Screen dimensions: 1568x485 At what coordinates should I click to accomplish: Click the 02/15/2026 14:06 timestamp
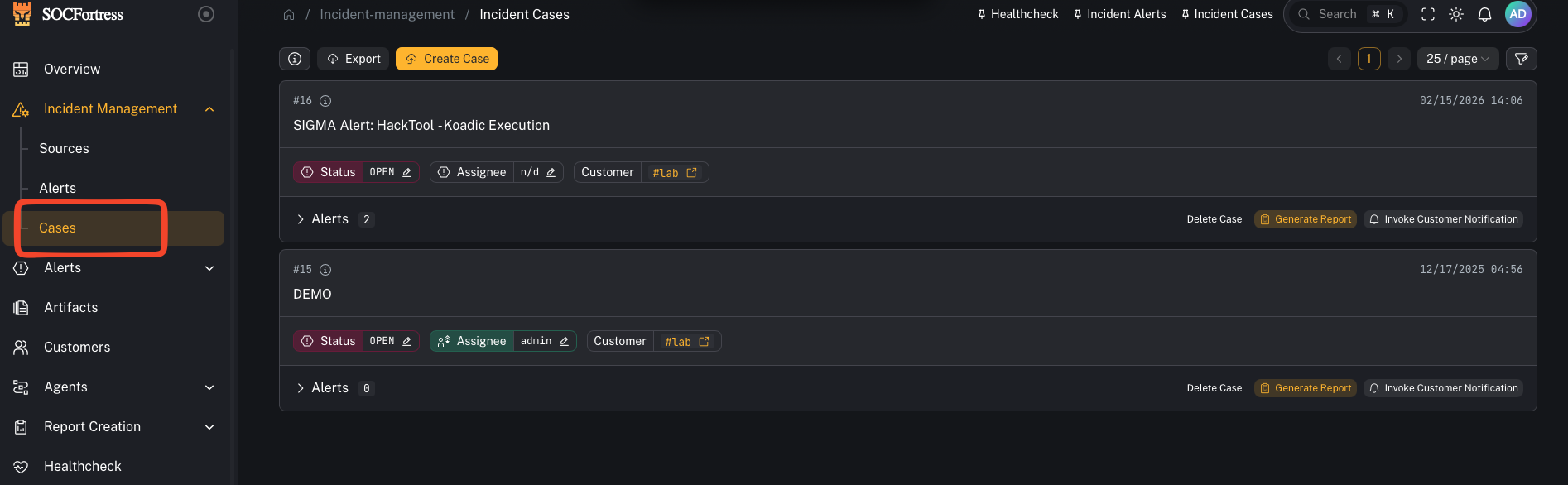(x=1471, y=101)
